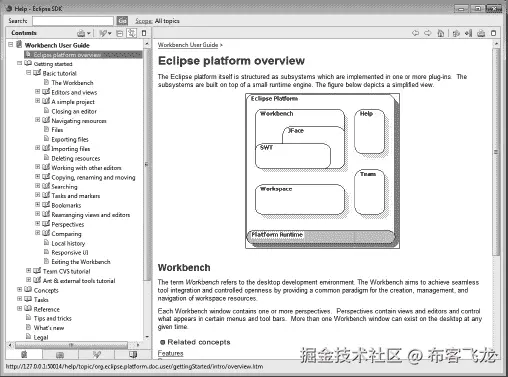Open the Legal topic

(41, 337)
